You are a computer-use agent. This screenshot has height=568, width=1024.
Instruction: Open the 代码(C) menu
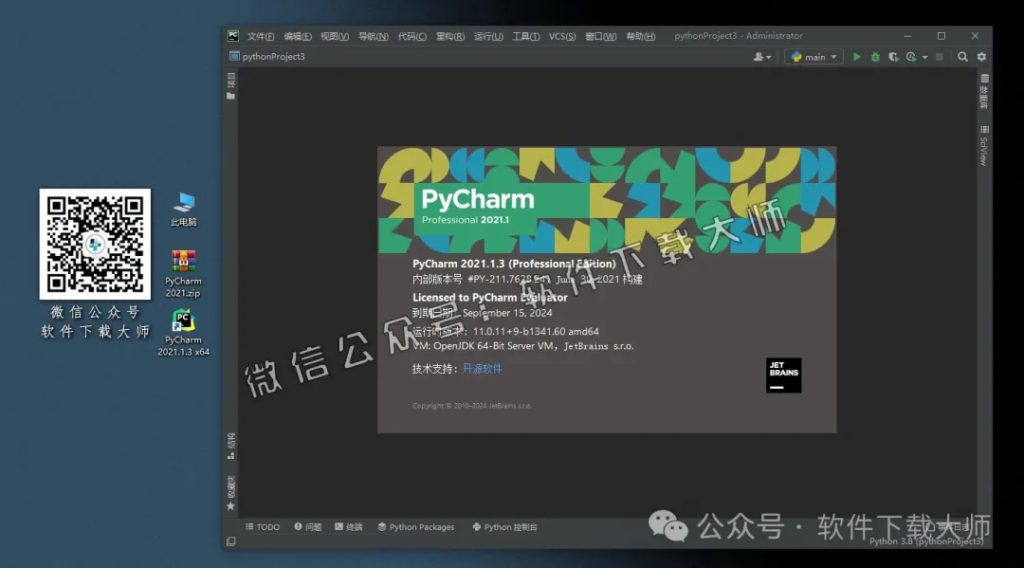point(412,37)
